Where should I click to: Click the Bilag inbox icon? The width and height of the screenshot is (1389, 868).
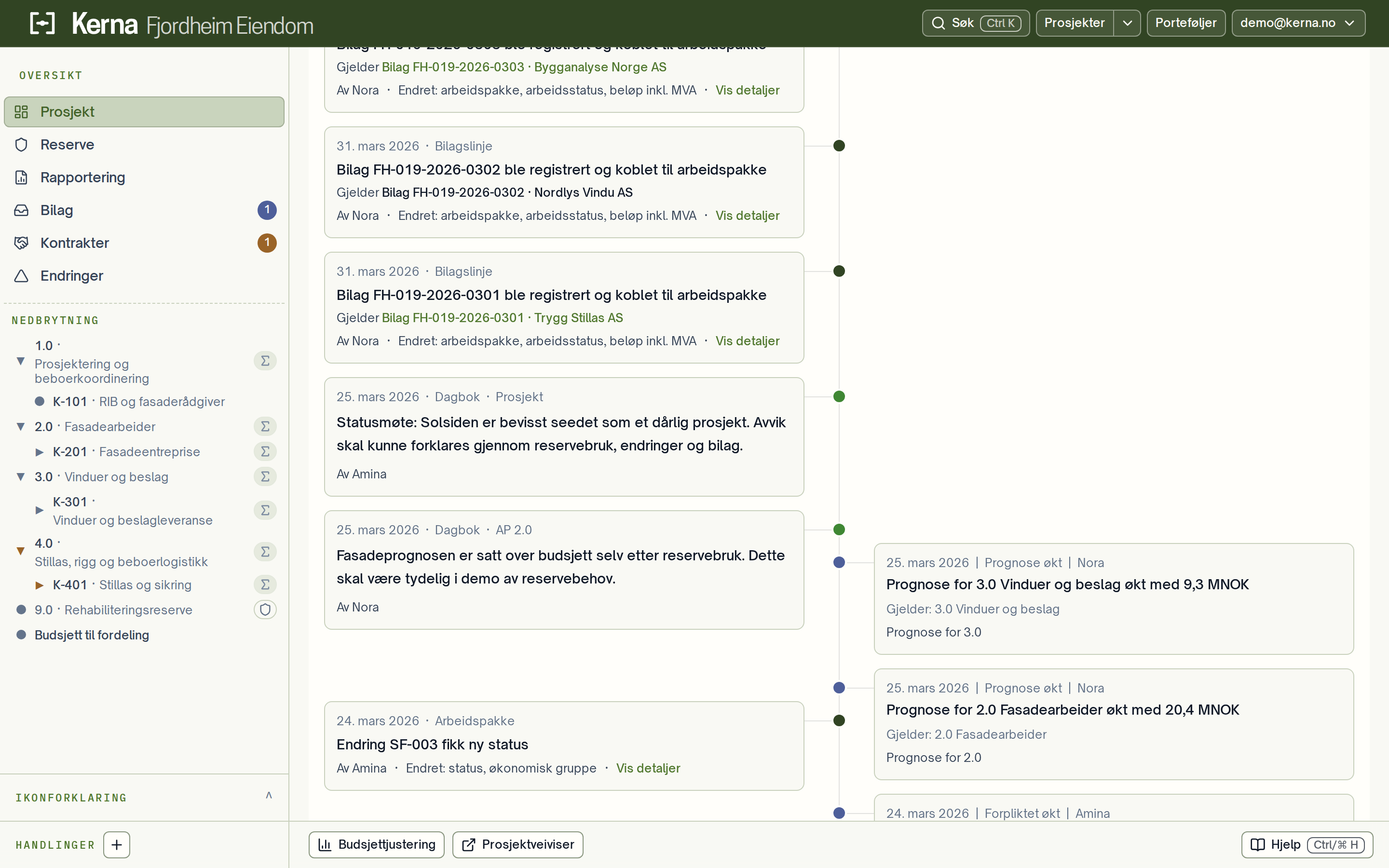click(21, 210)
